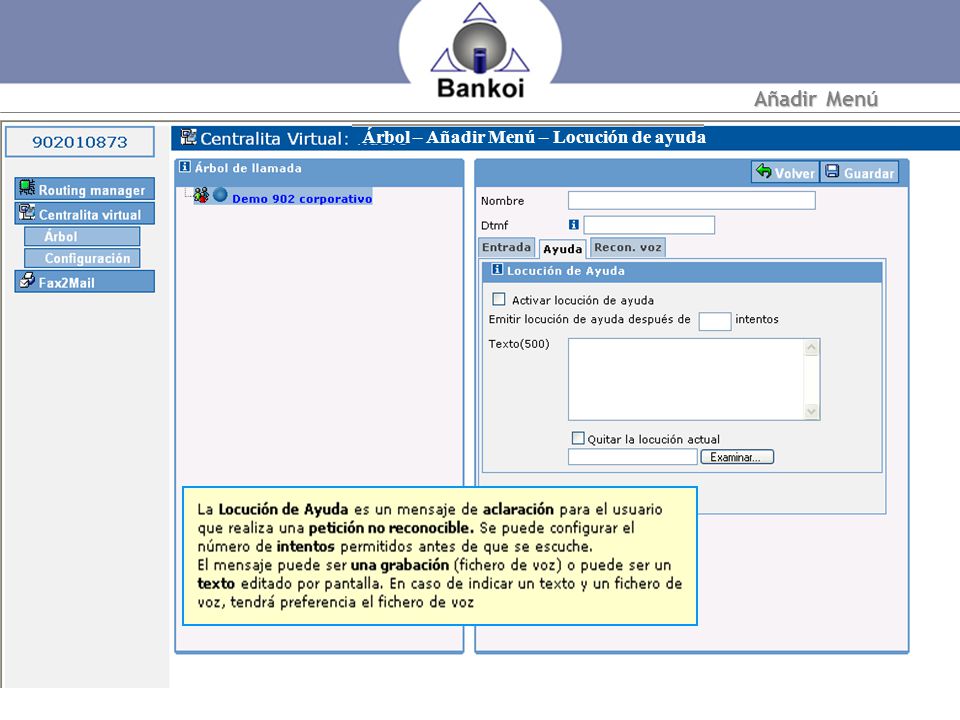Switch to the Entrada tab
Image resolution: width=960 pixels, height=720 pixels.
click(x=506, y=247)
